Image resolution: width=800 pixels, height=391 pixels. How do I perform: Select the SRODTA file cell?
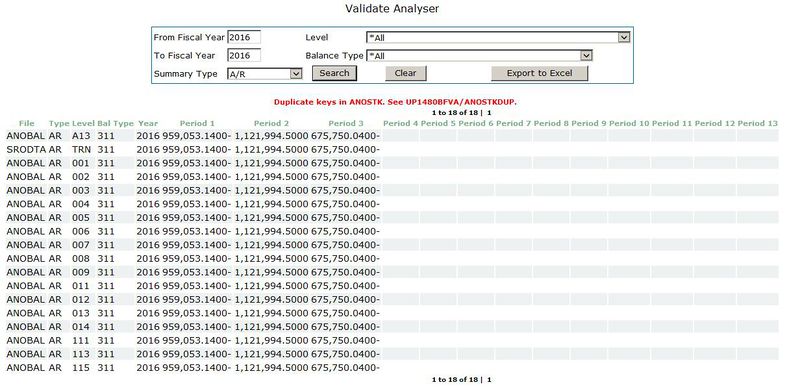click(27, 150)
